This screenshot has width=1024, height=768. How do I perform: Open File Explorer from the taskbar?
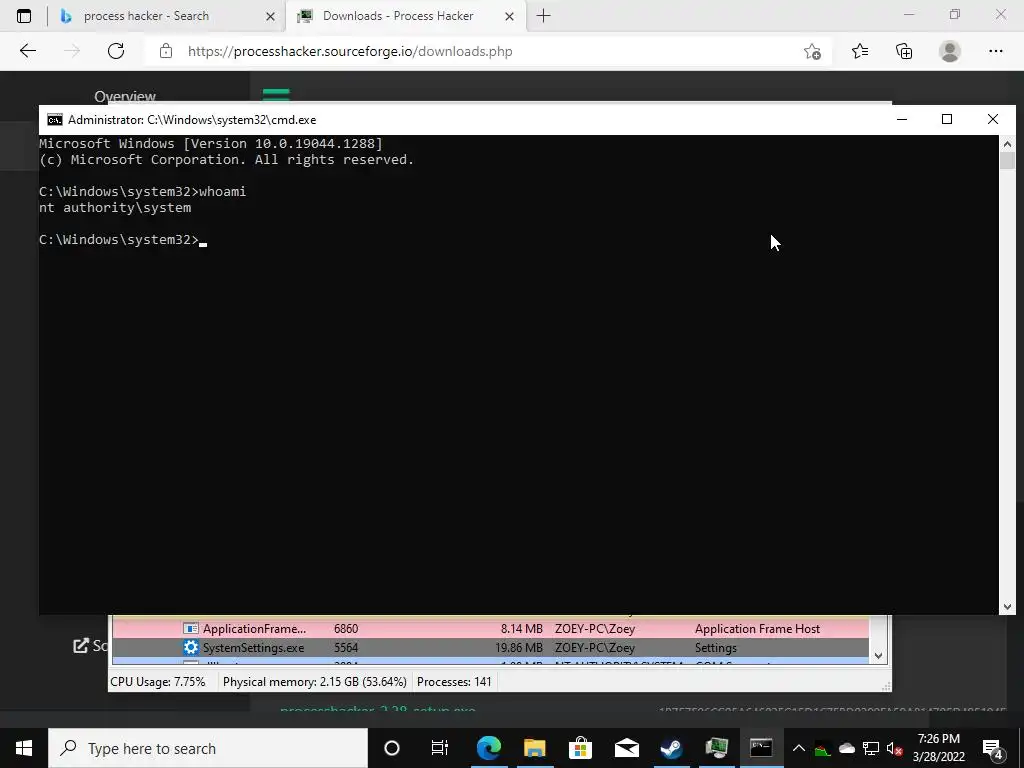point(534,748)
